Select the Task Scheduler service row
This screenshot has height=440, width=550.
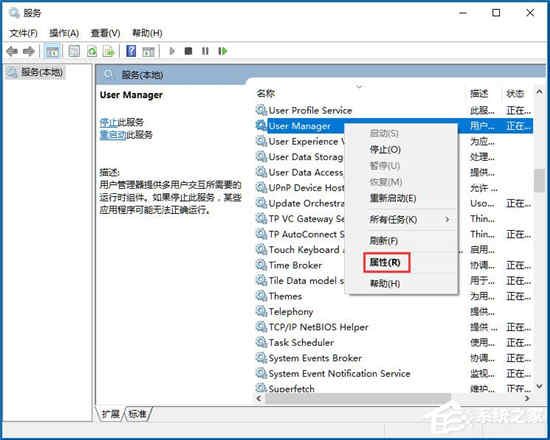[301, 342]
